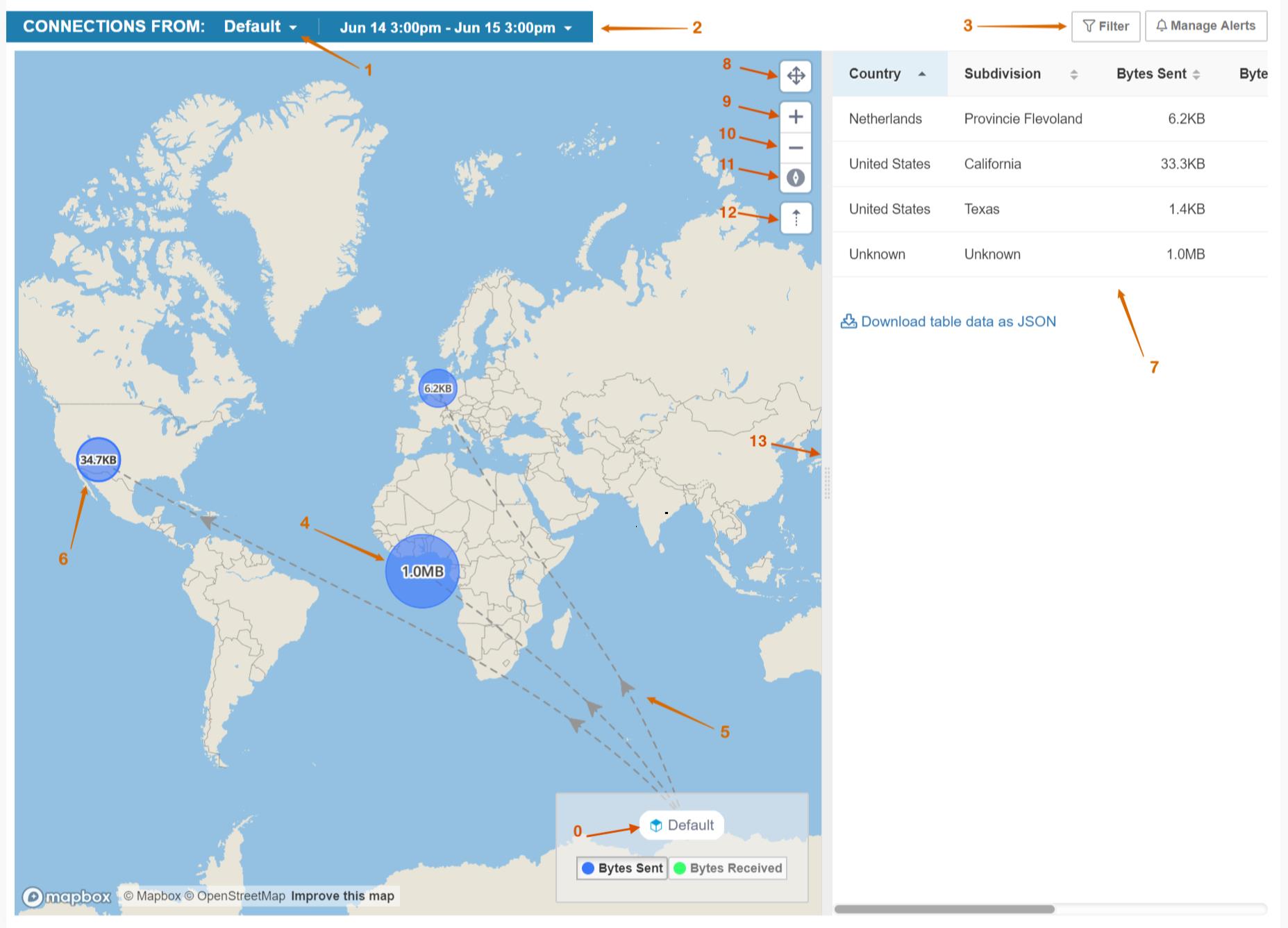Open the © OpenStreetMap attribution link
Viewport: 1288px width, 928px height.
235,896
